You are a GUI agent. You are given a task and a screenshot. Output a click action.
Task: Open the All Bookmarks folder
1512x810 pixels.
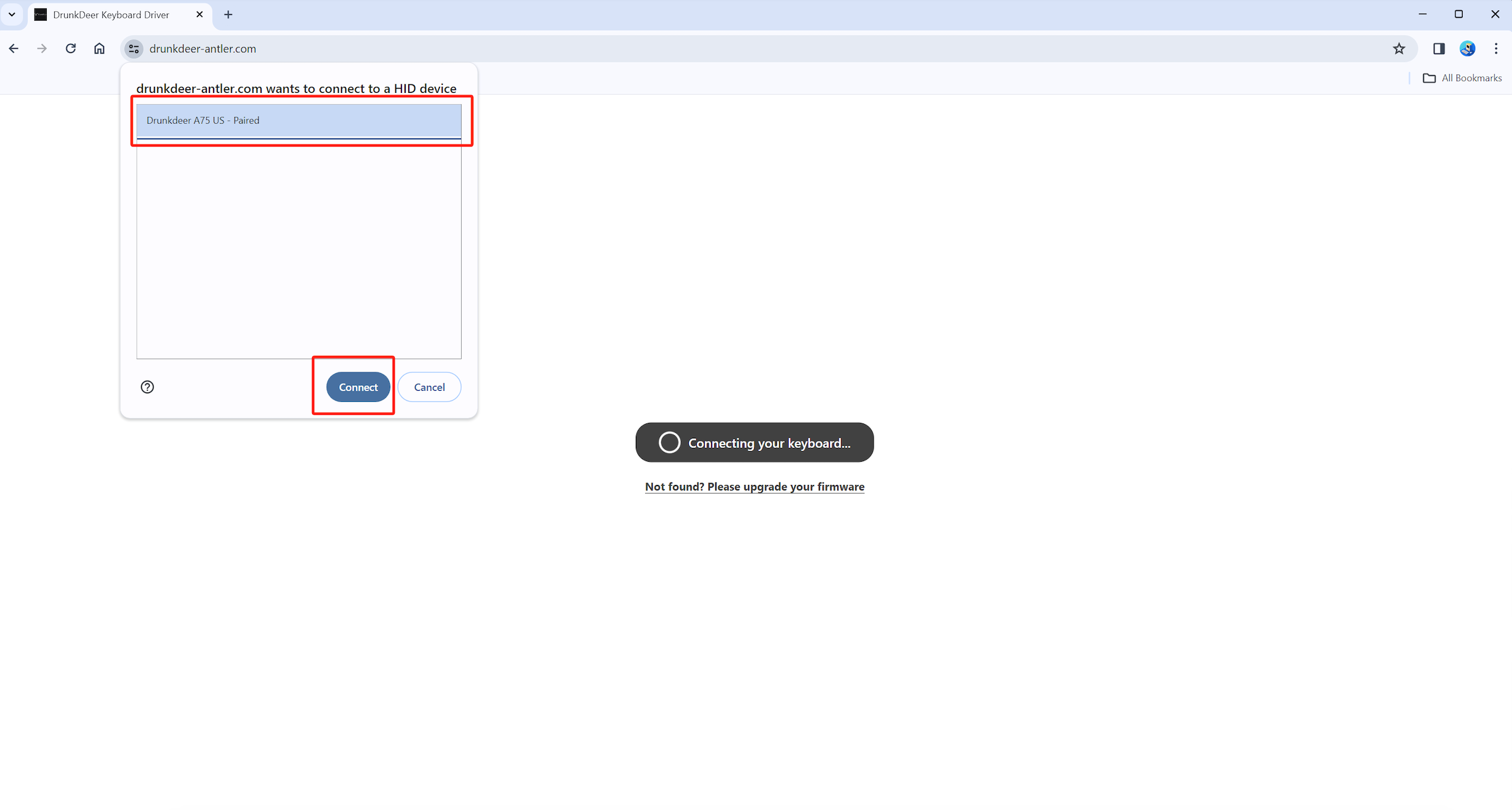coord(1463,78)
